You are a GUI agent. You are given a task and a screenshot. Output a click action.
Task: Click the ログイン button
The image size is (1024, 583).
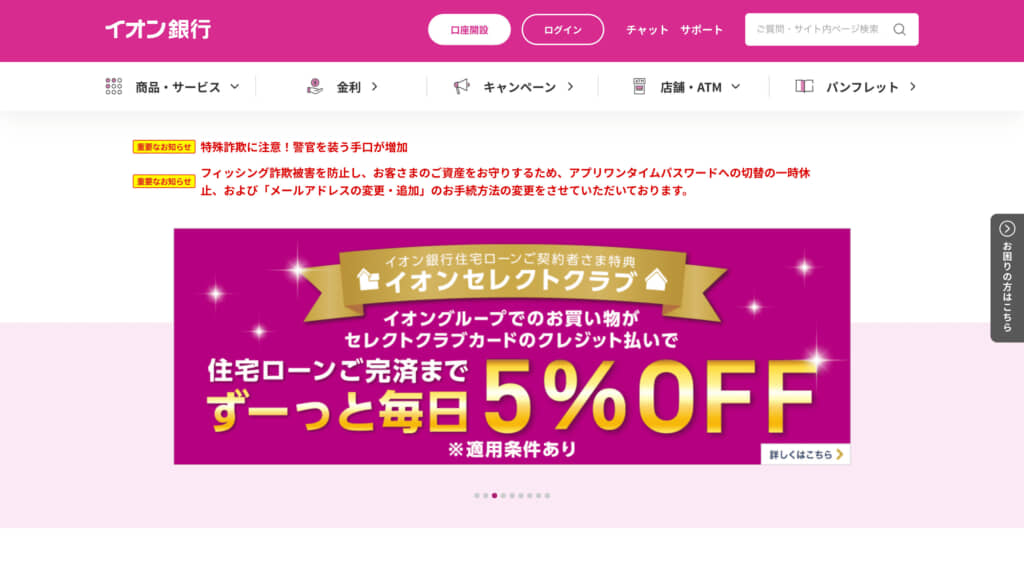pyautogui.click(x=562, y=29)
